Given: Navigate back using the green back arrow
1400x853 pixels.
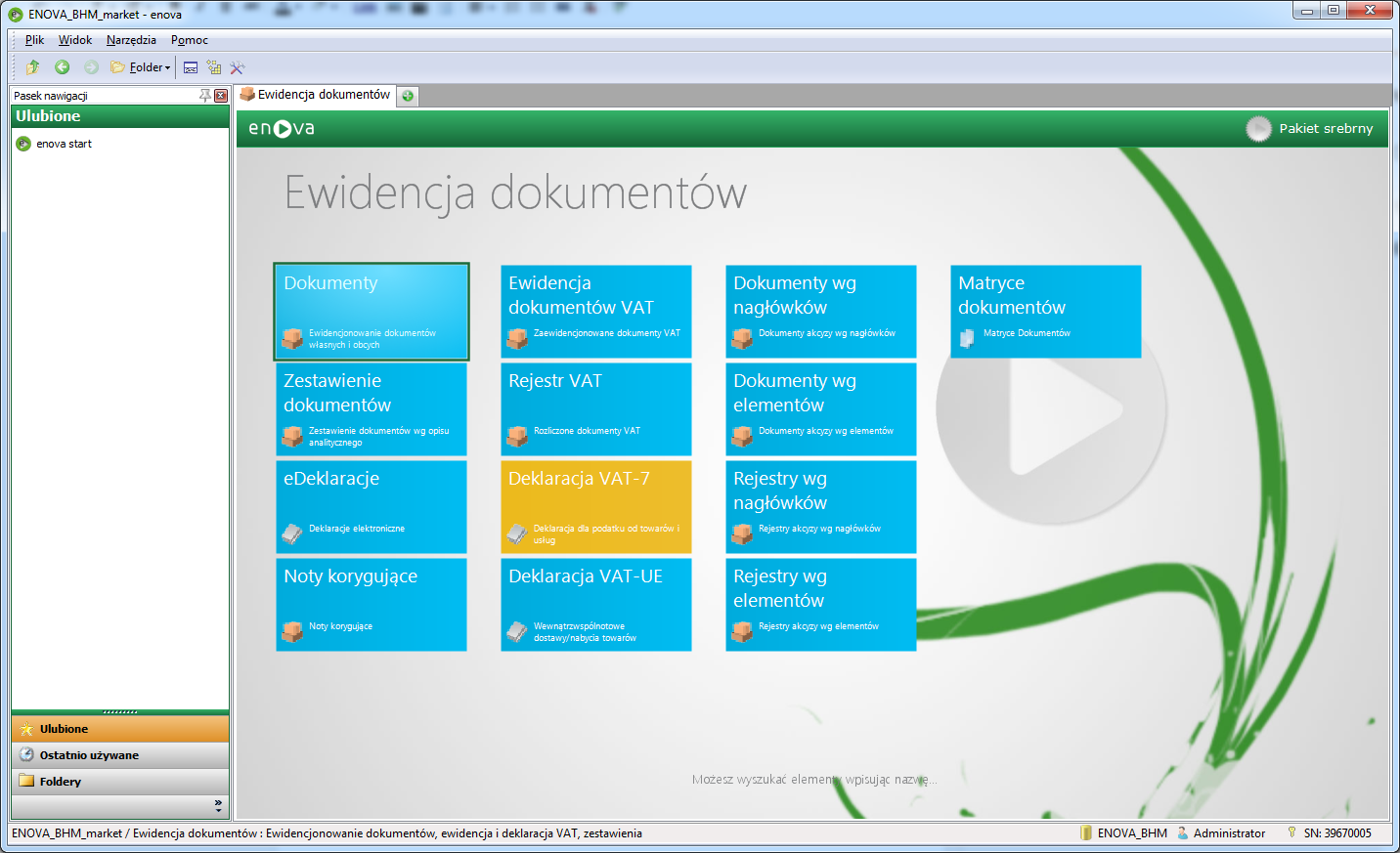Looking at the screenshot, I should click(61, 67).
